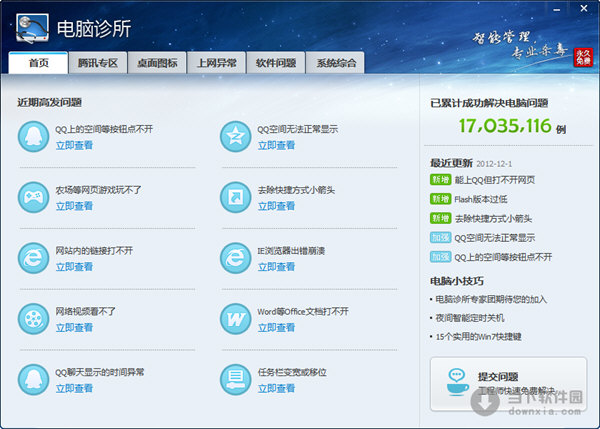Click the problem title IE浏览器出错崩溃
Viewport: 600px width, 429px height.
[291, 251]
